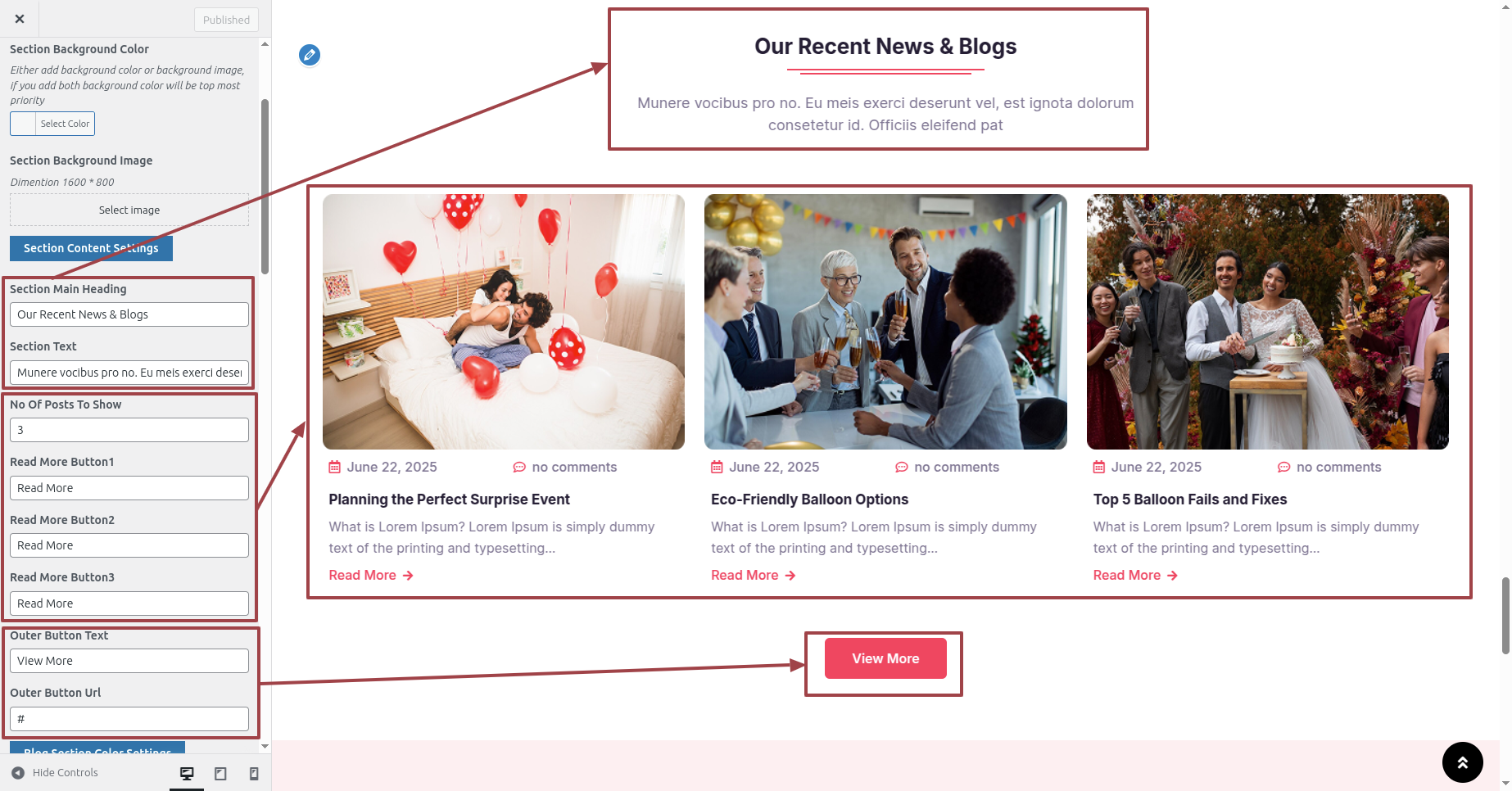Open the Section Background Color picker
Image resolution: width=1512 pixels, height=791 pixels.
coord(52,124)
